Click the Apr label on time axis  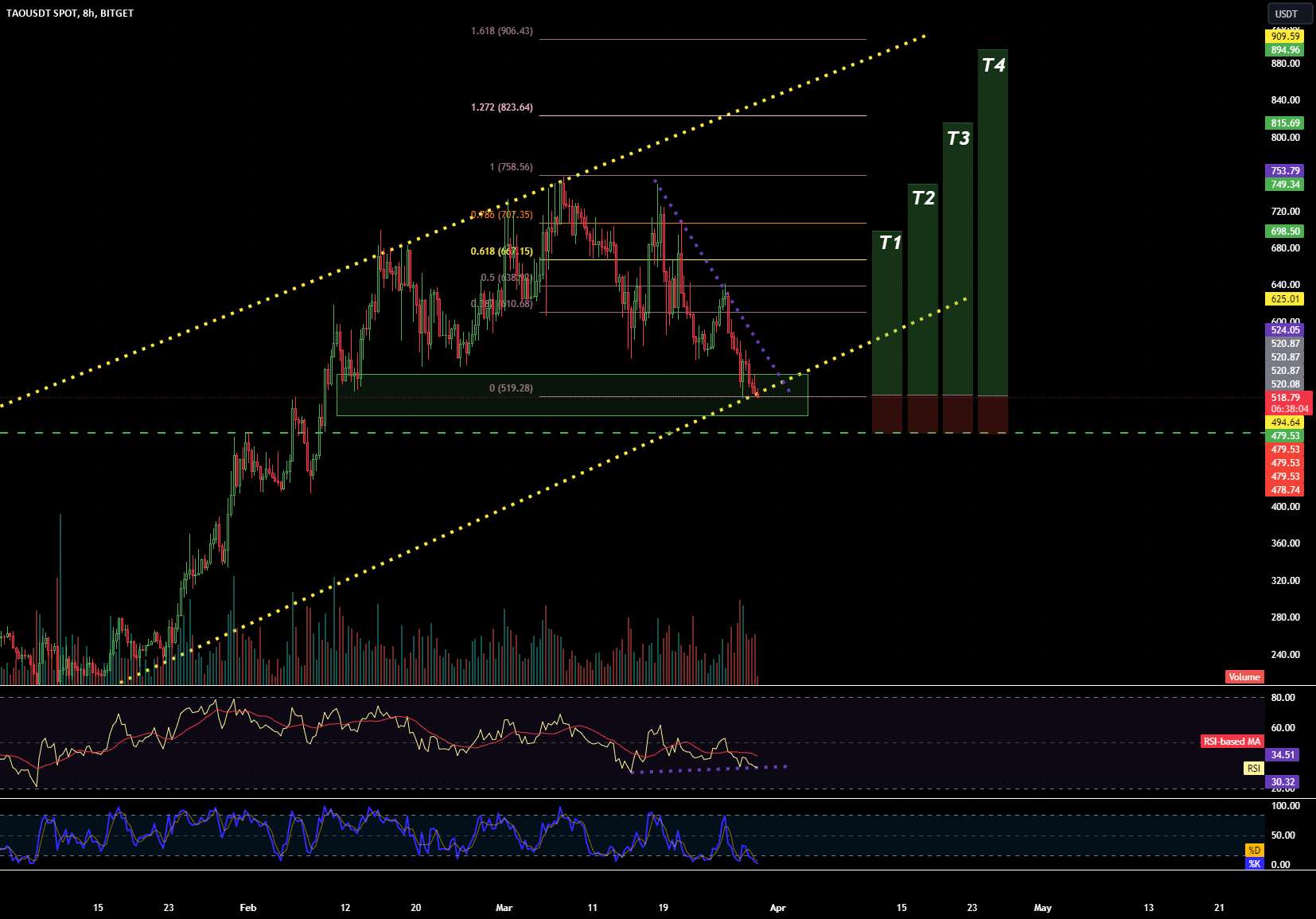click(x=778, y=908)
